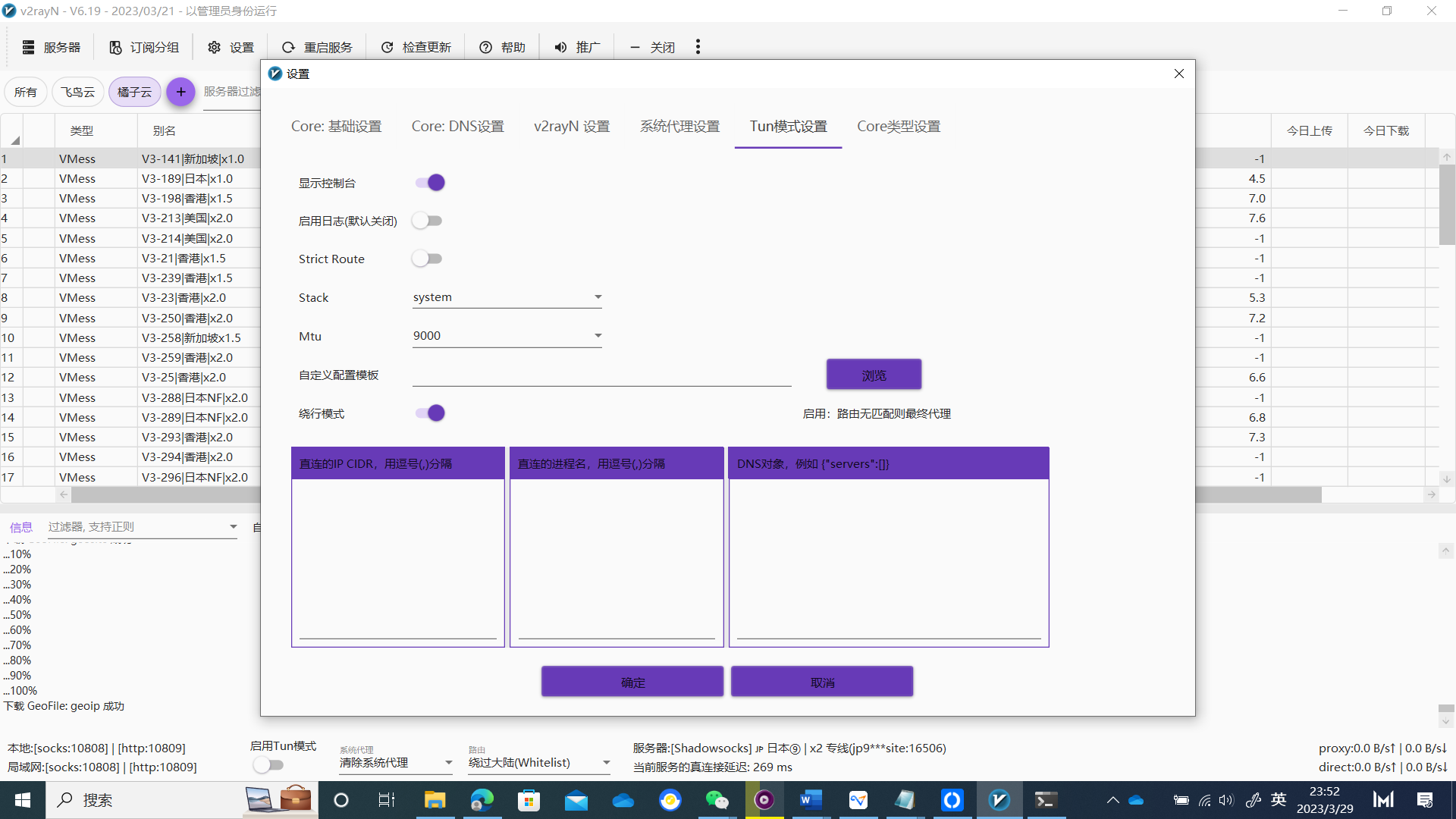The height and width of the screenshot is (819, 1456).
Task: Open the 帮助 help icon
Action: pyautogui.click(x=485, y=46)
